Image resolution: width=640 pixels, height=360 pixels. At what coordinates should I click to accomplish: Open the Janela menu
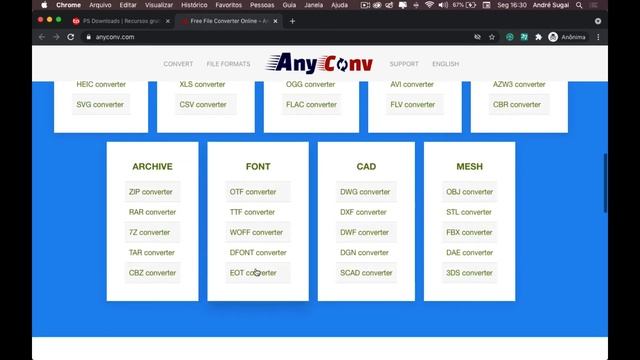(313, 5)
